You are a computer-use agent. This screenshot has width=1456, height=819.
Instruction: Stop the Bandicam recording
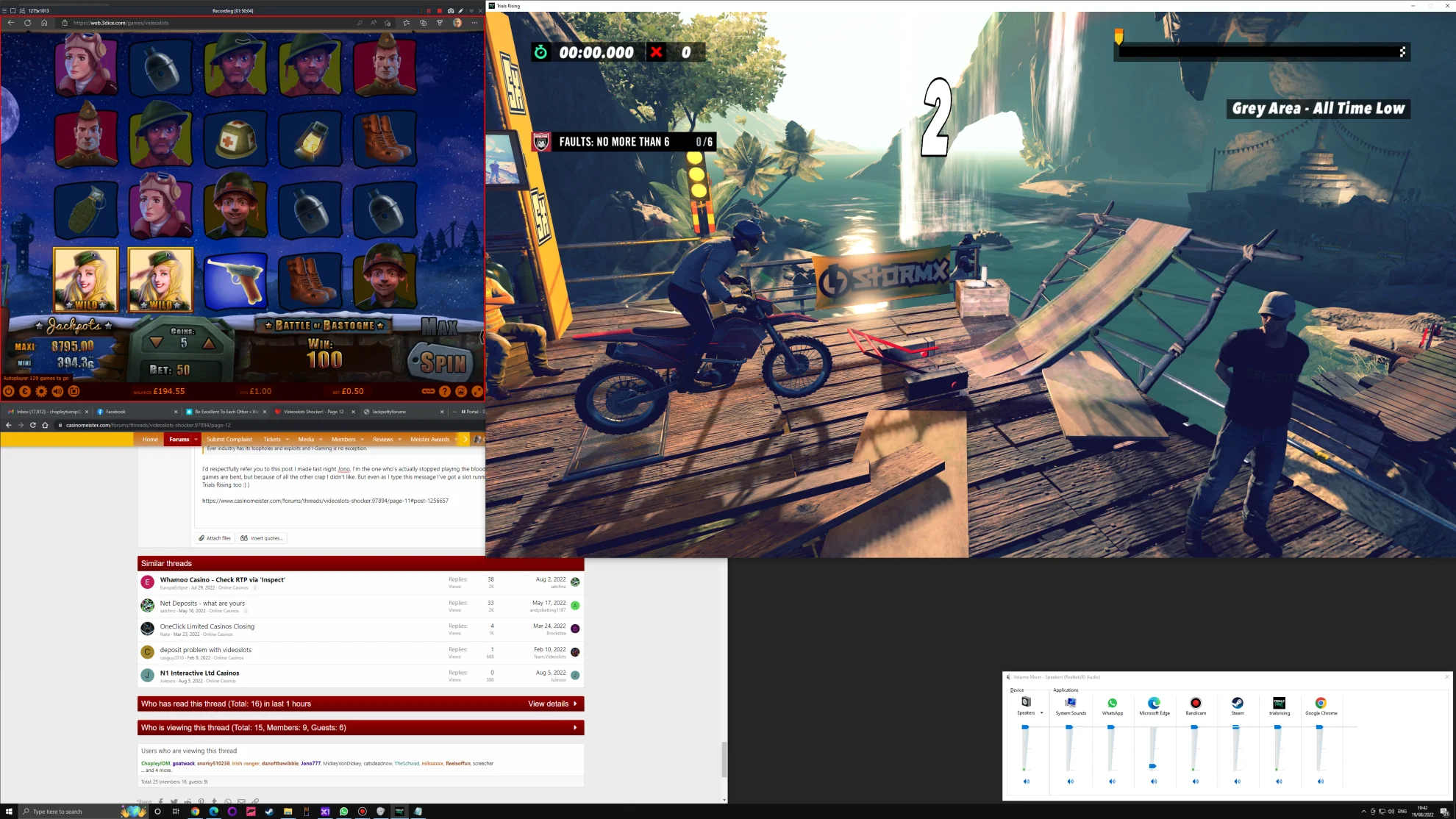point(440,11)
